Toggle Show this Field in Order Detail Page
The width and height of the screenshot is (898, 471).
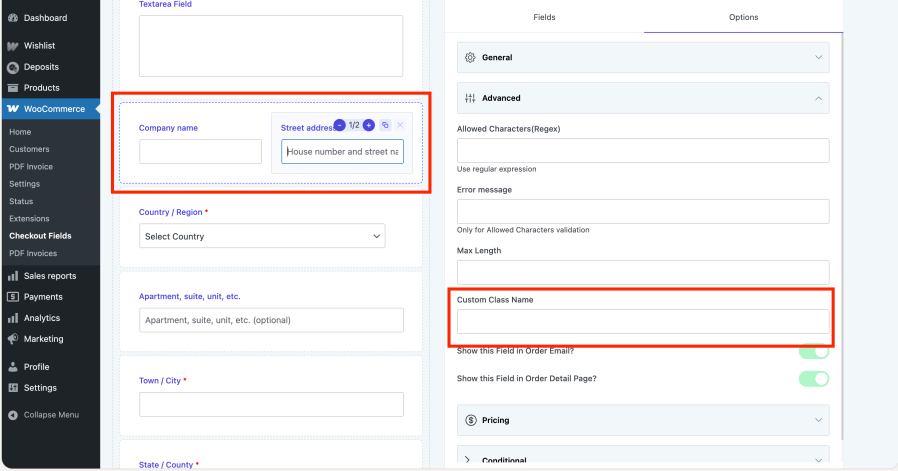pos(813,378)
